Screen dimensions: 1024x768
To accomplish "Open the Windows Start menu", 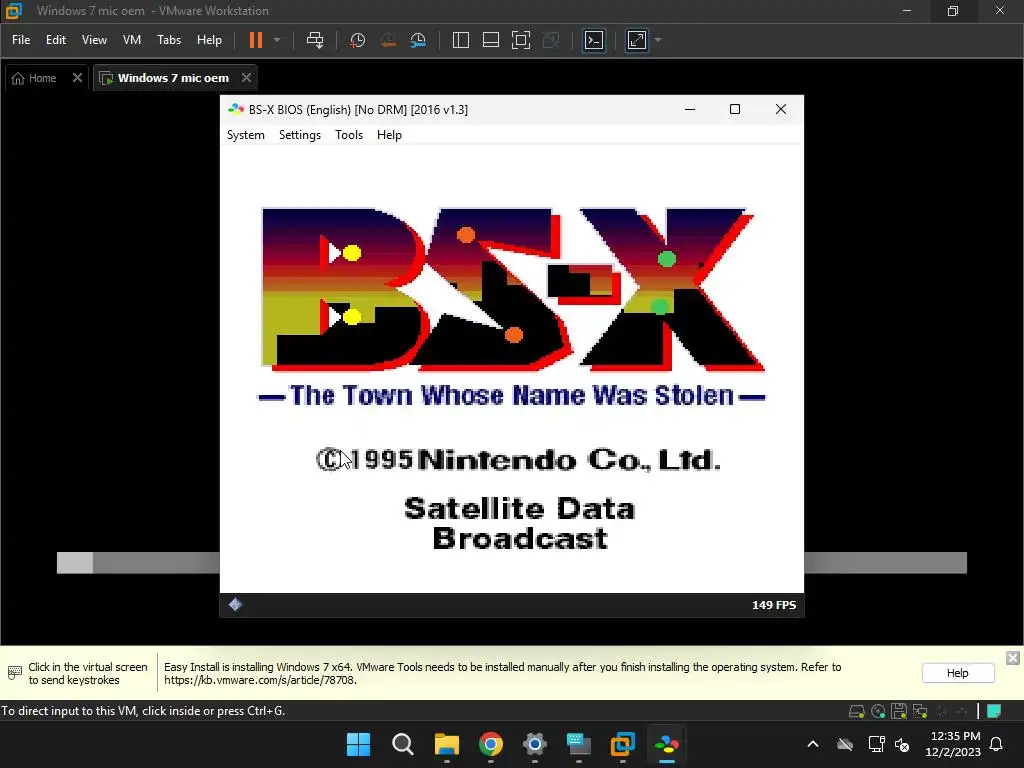I will pyautogui.click(x=358, y=744).
